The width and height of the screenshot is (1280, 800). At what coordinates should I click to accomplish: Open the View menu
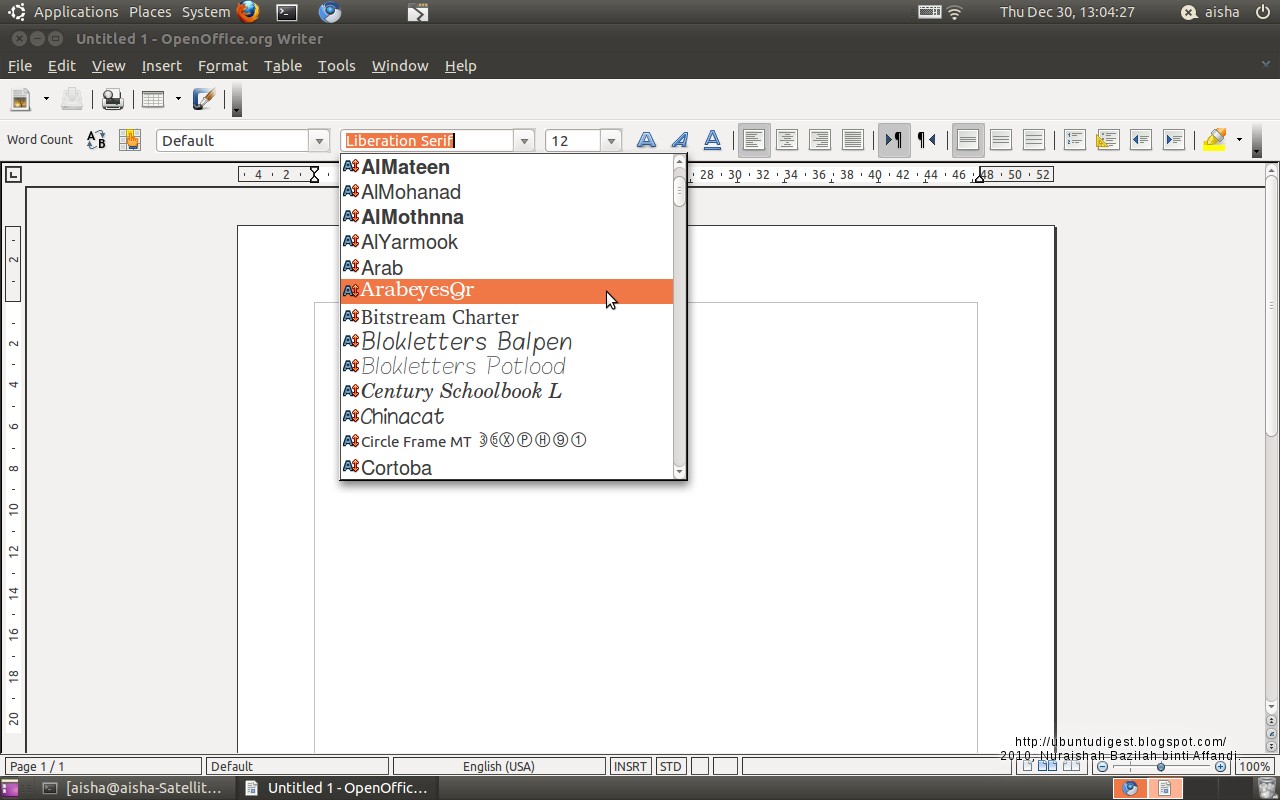(108, 66)
